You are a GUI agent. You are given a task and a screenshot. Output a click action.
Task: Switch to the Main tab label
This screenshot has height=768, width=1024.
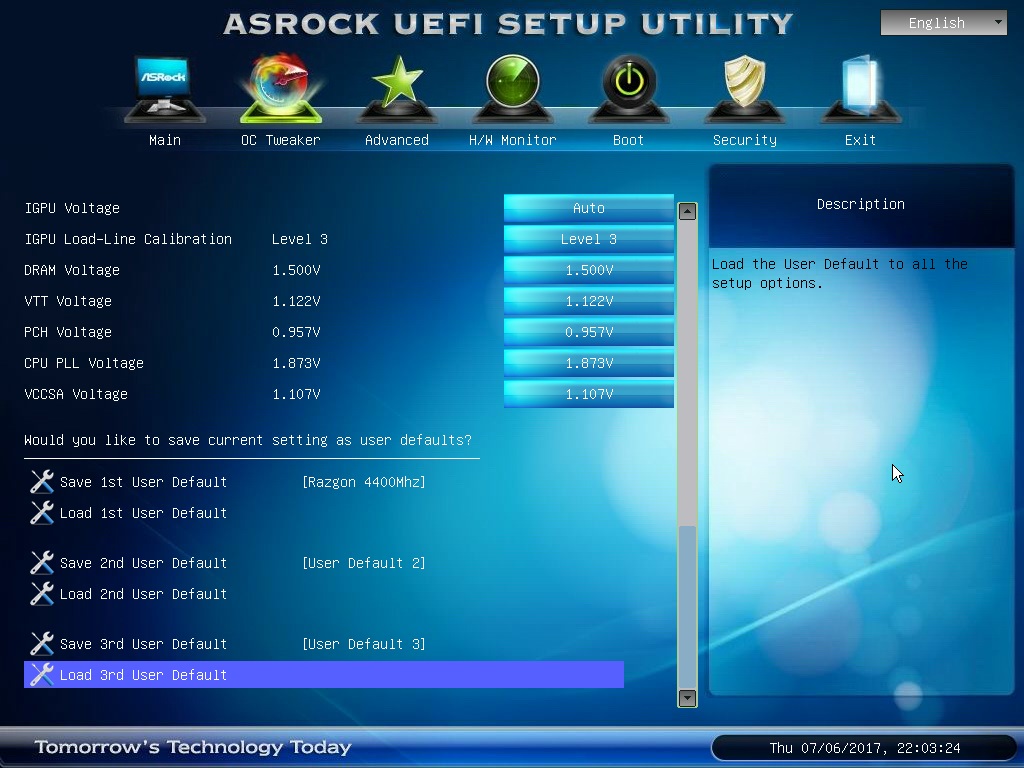pos(165,140)
